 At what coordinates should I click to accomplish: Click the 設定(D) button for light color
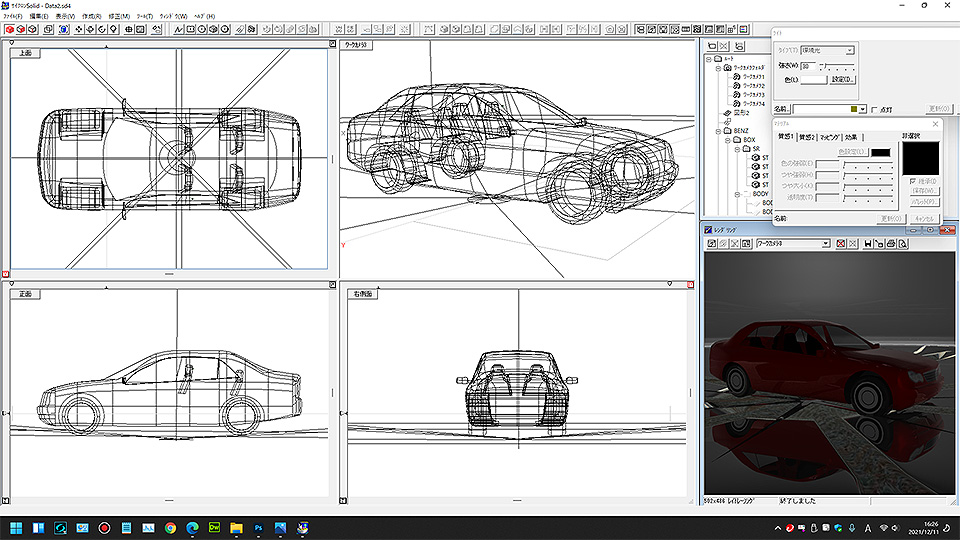tap(844, 79)
